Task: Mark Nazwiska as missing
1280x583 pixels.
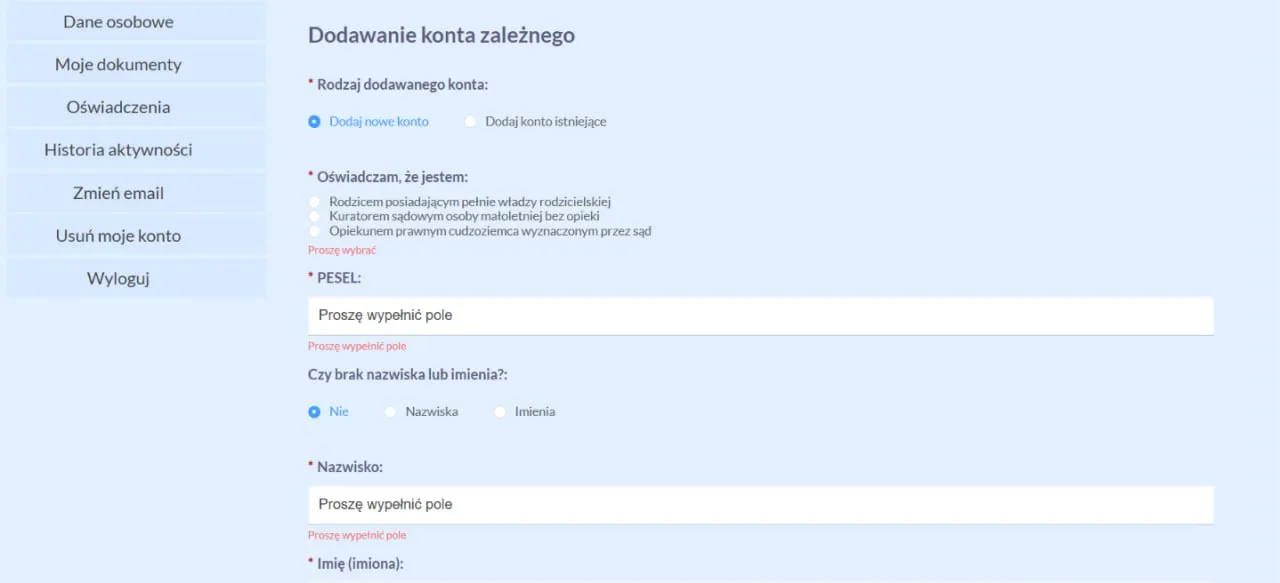Action: (x=391, y=411)
